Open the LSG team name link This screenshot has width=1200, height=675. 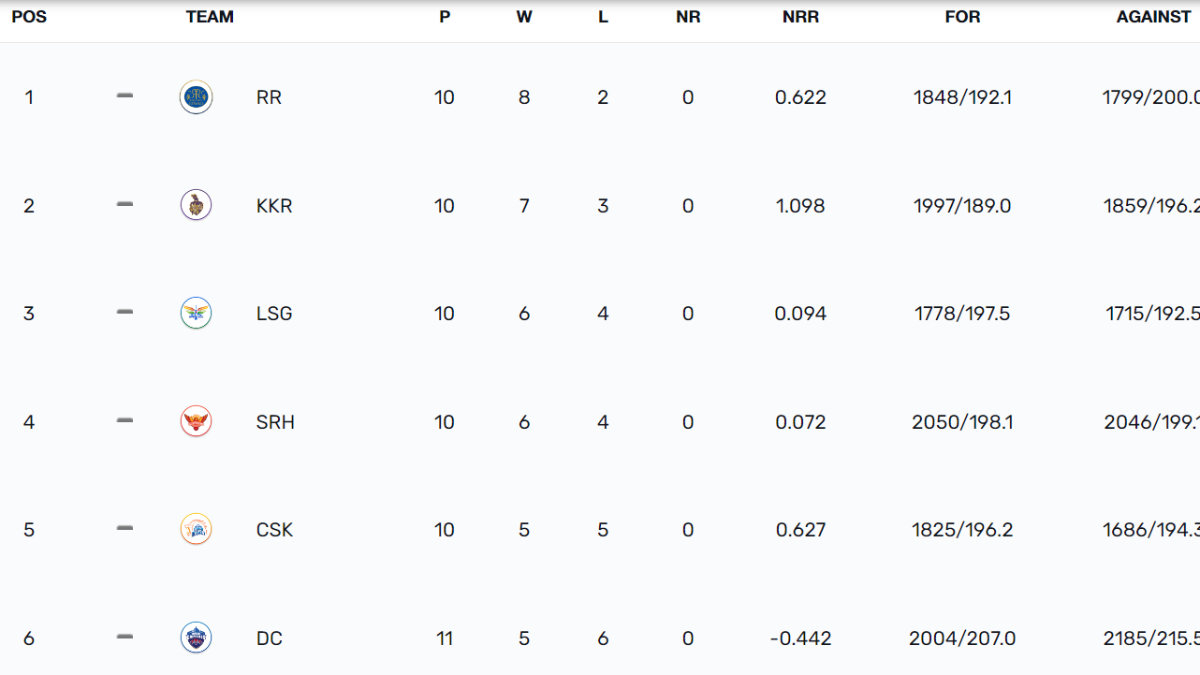point(274,313)
